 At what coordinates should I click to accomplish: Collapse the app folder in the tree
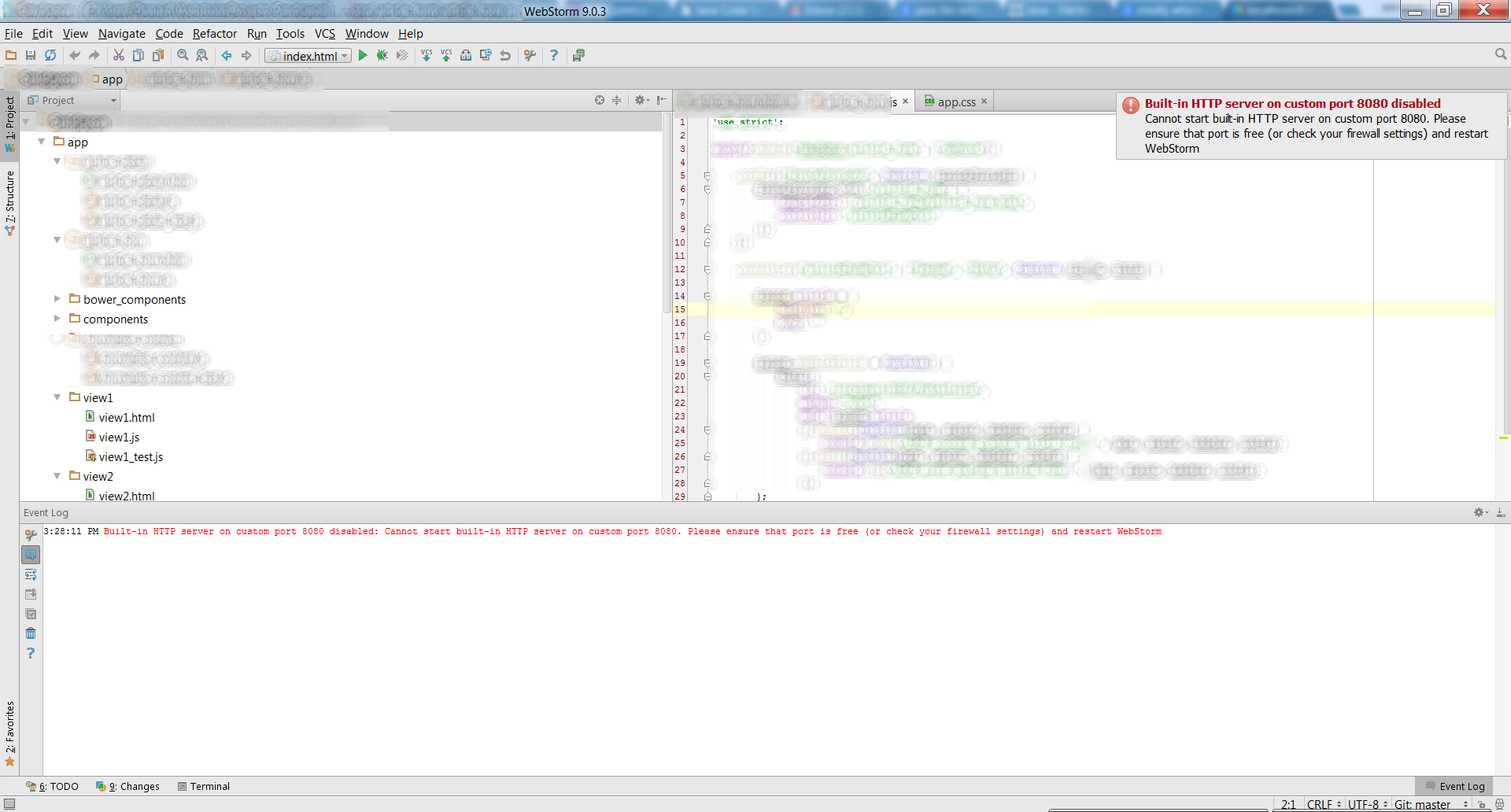tap(42, 142)
